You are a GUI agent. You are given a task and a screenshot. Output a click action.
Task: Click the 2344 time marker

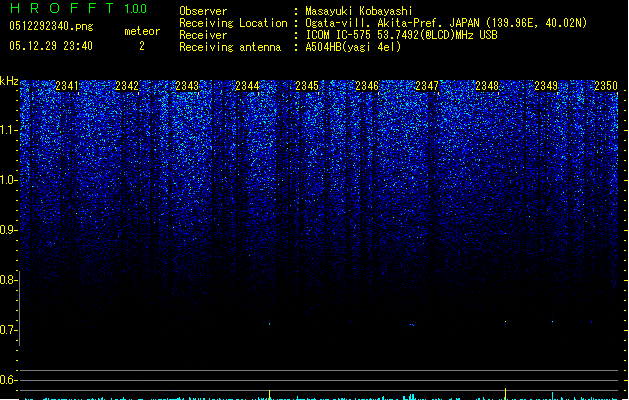tap(247, 86)
